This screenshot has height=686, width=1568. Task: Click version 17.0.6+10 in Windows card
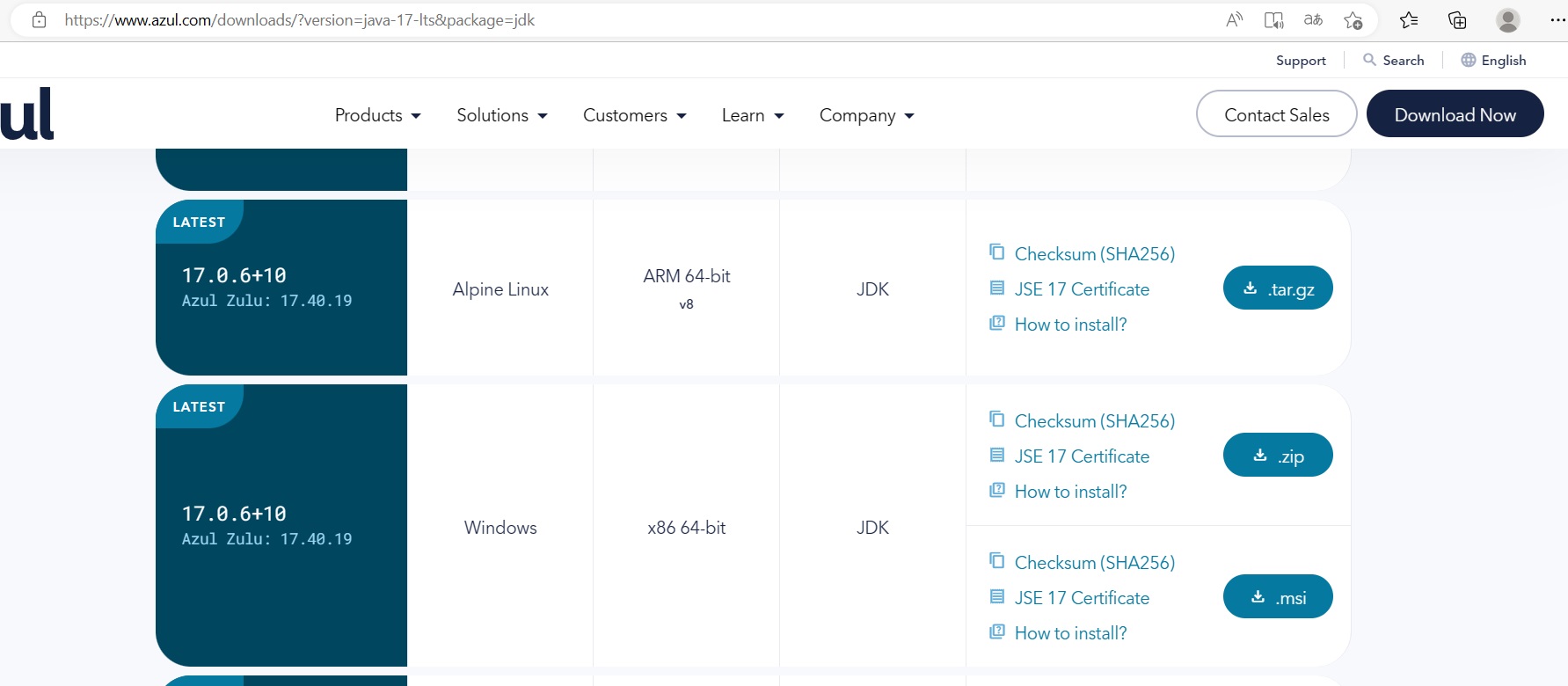[x=234, y=514]
